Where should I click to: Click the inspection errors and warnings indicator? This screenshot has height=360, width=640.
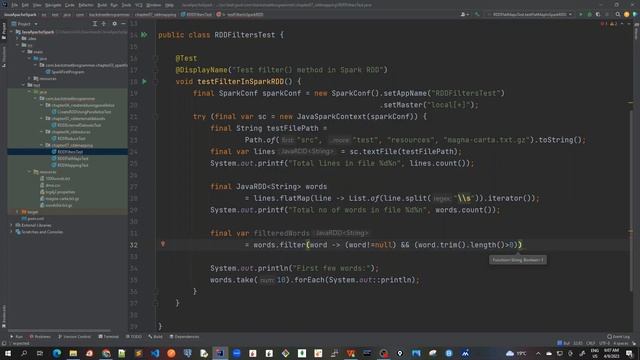609,24
